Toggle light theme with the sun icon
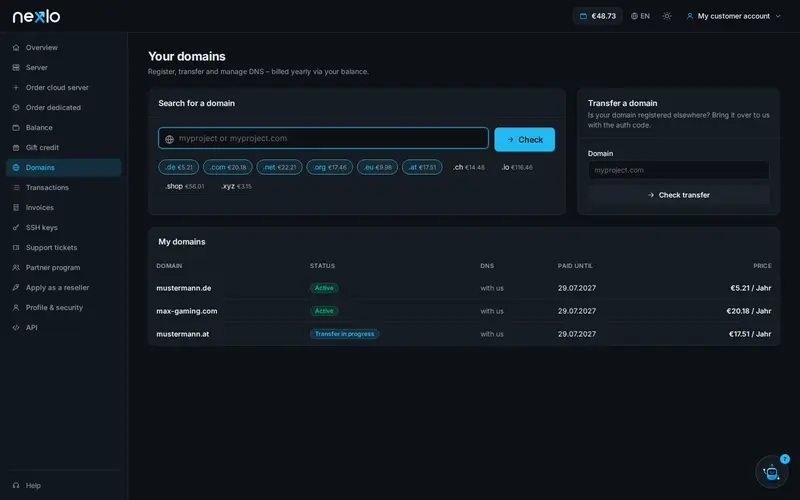 (667, 16)
